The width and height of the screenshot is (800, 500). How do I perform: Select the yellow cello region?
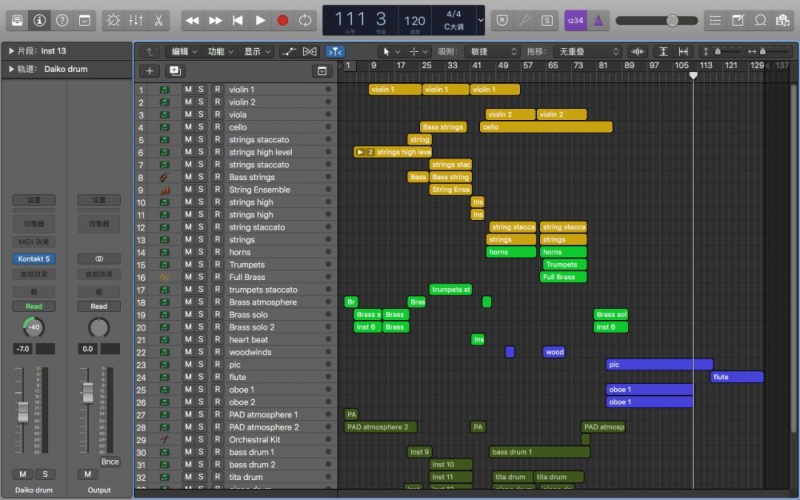click(x=546, y=127)
